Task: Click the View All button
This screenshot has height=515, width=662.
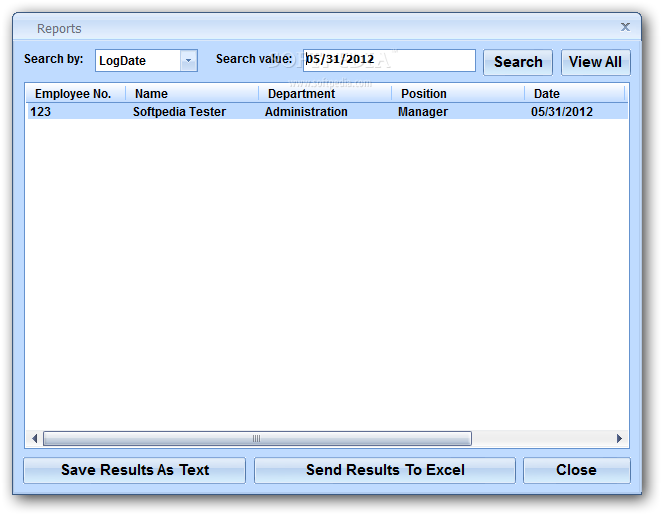Action: [x=595, y=62]
